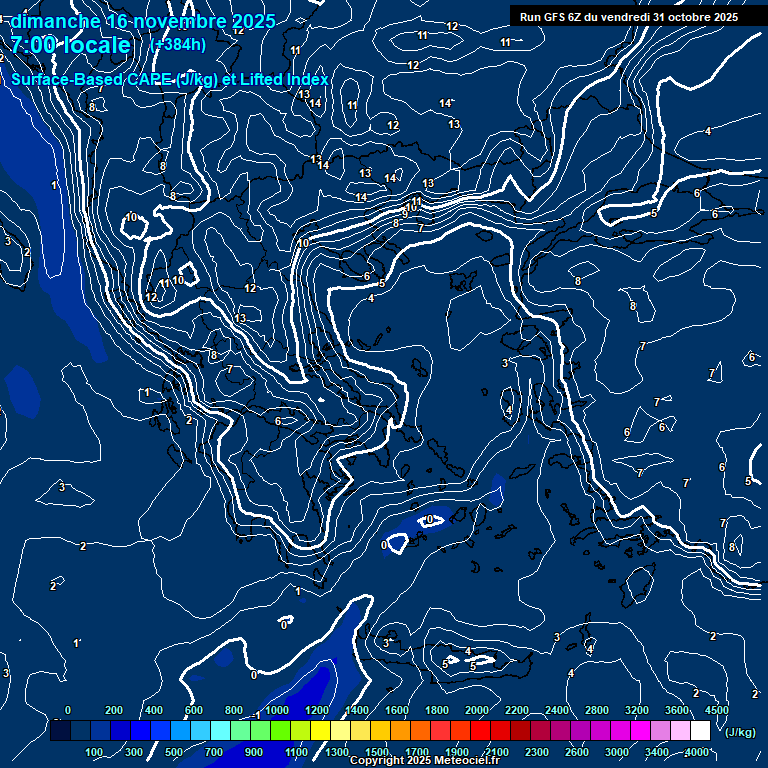768x768 pixels.
Task: Click the legend value "4500"
Action: [x=717, y=710]
